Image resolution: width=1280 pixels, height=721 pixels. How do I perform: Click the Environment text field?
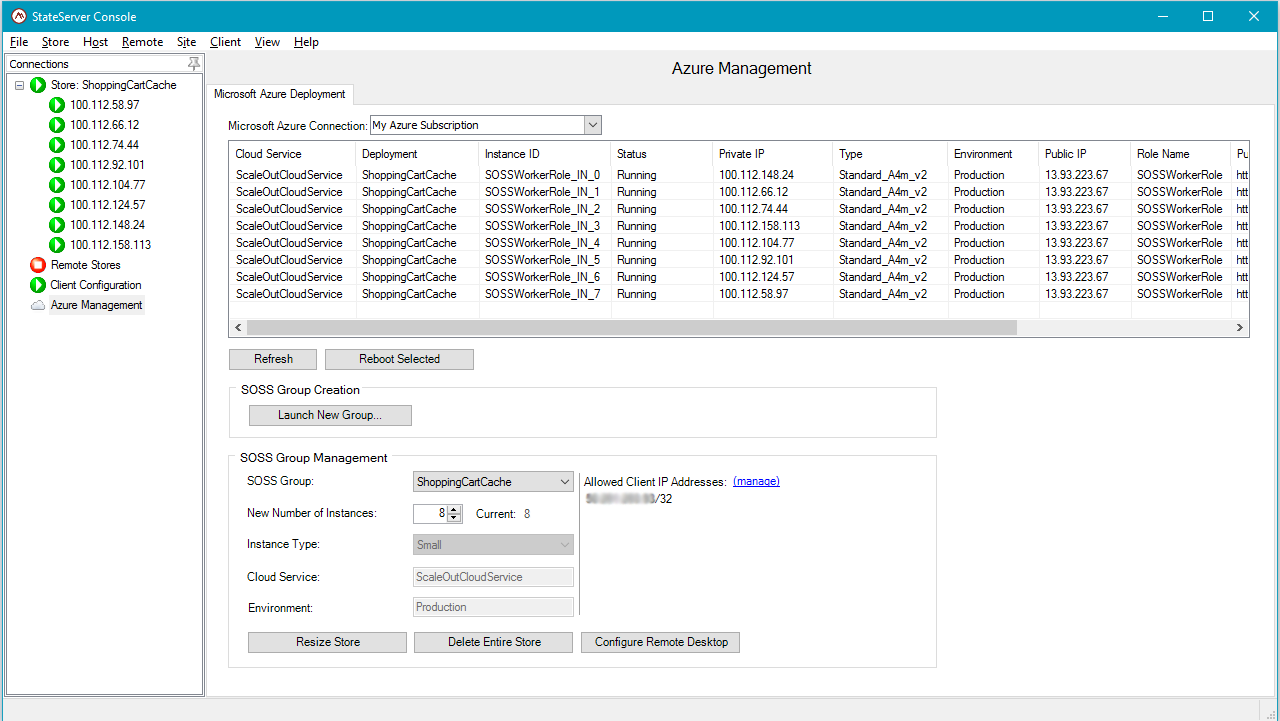494,607
